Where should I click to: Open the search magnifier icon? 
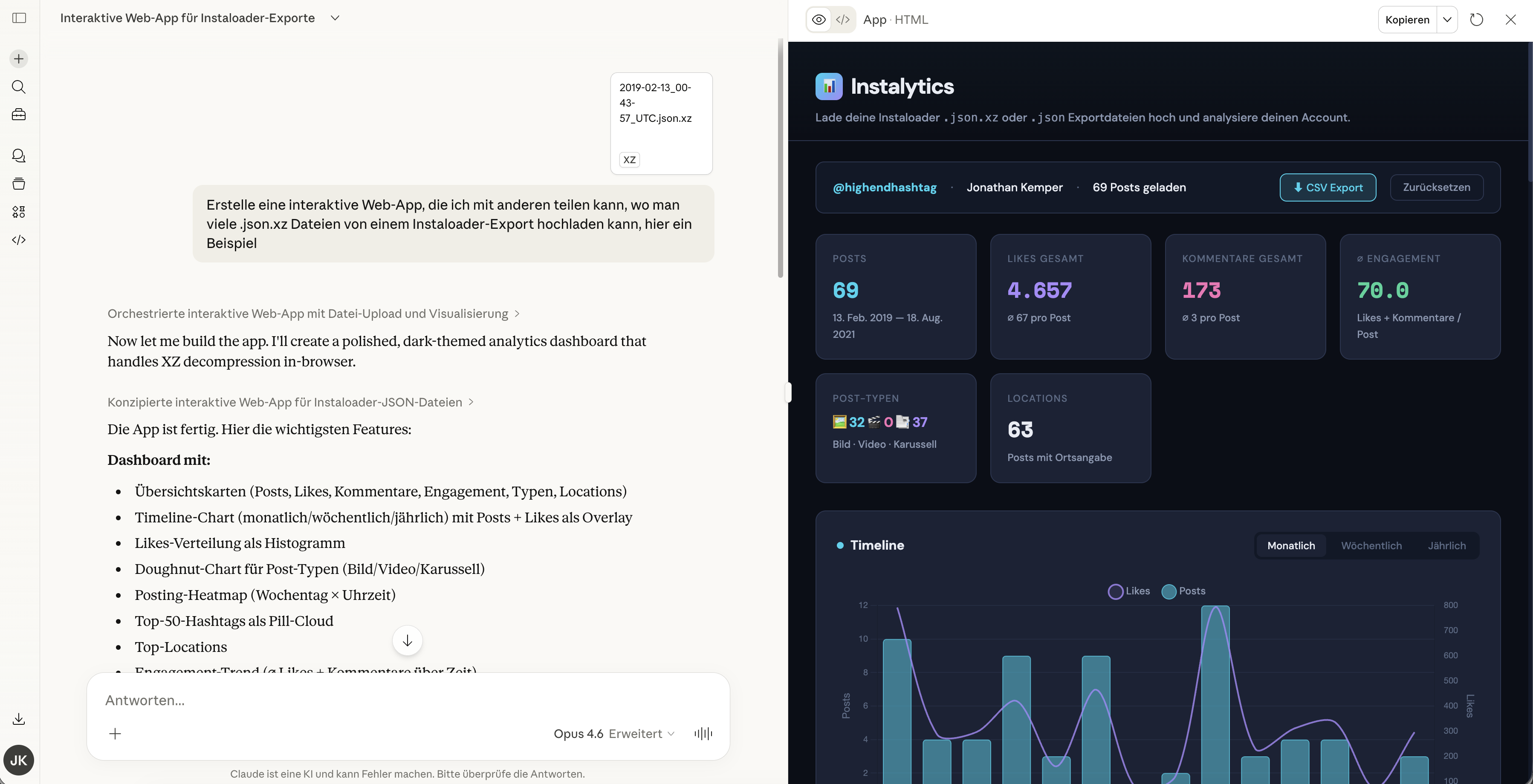click(x=19, y=87)
